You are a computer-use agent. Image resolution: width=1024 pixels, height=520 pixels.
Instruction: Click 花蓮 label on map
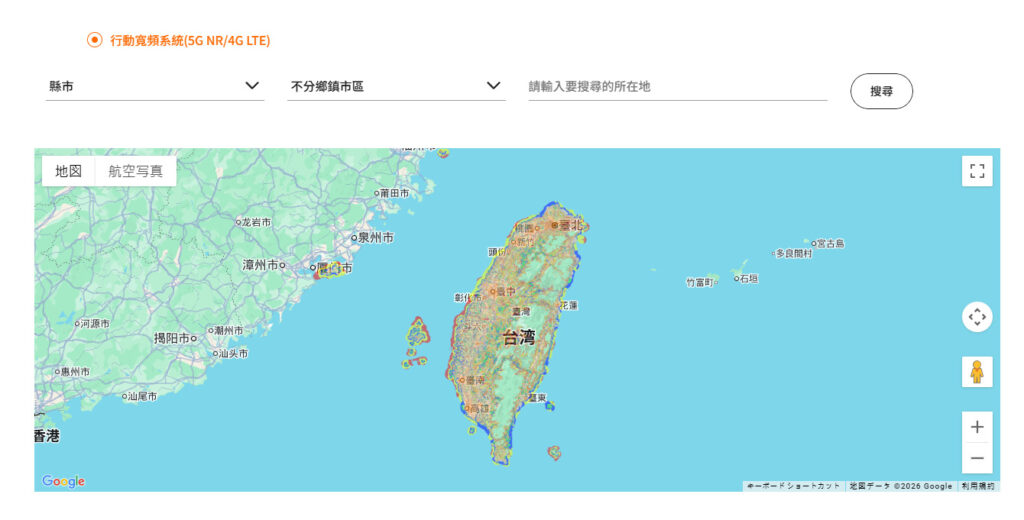tap(569, 305)
